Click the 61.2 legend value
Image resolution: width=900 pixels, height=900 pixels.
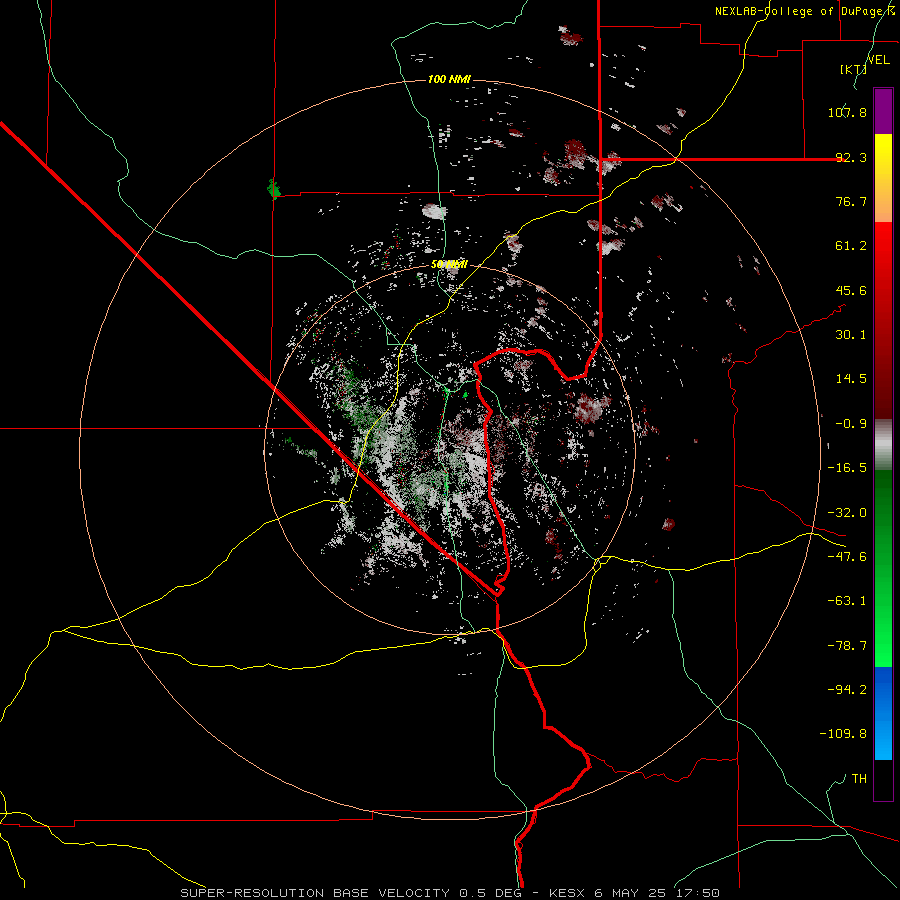[851, 246]
